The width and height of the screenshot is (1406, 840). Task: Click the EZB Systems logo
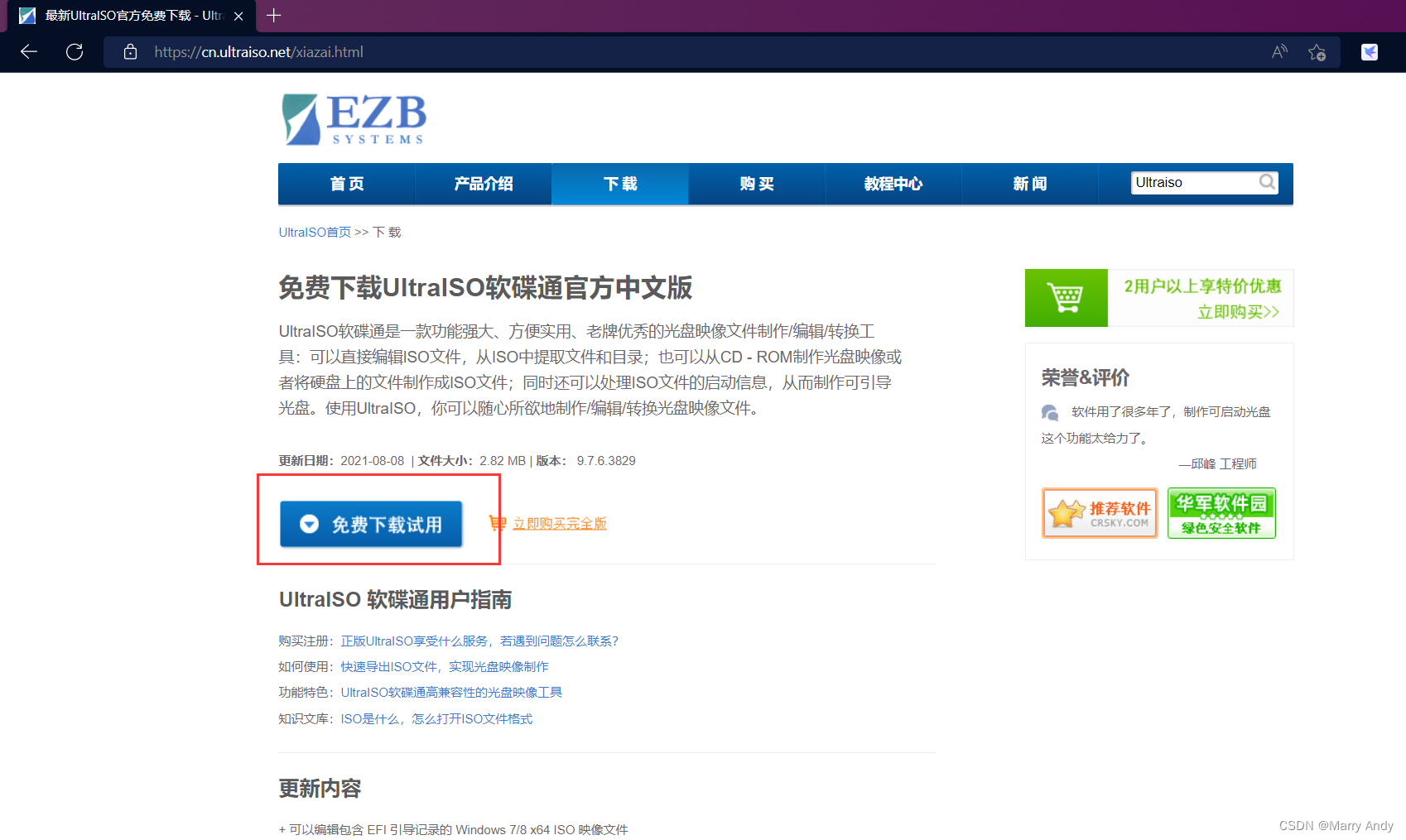(352, 119)
